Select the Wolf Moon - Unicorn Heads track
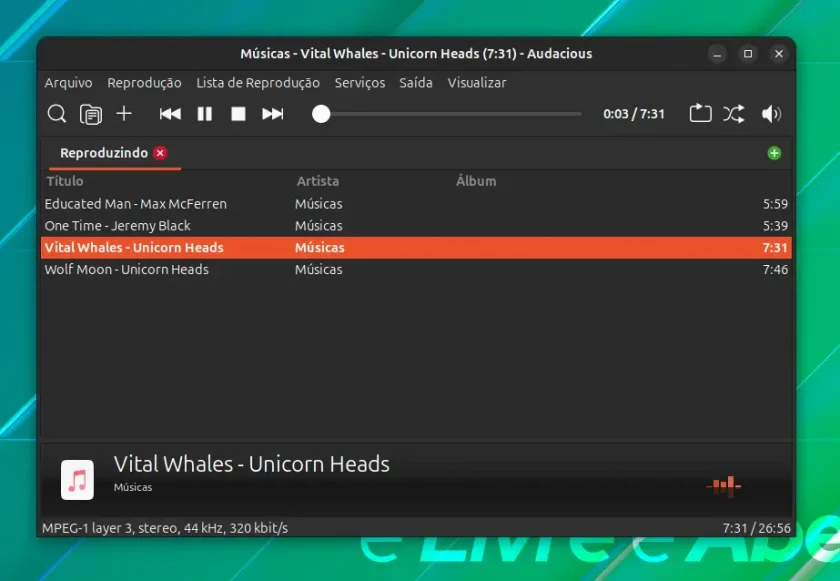Image resolution: width=840 pixels, height=581 pixels. pyautogui.click(x=416, y=269)
